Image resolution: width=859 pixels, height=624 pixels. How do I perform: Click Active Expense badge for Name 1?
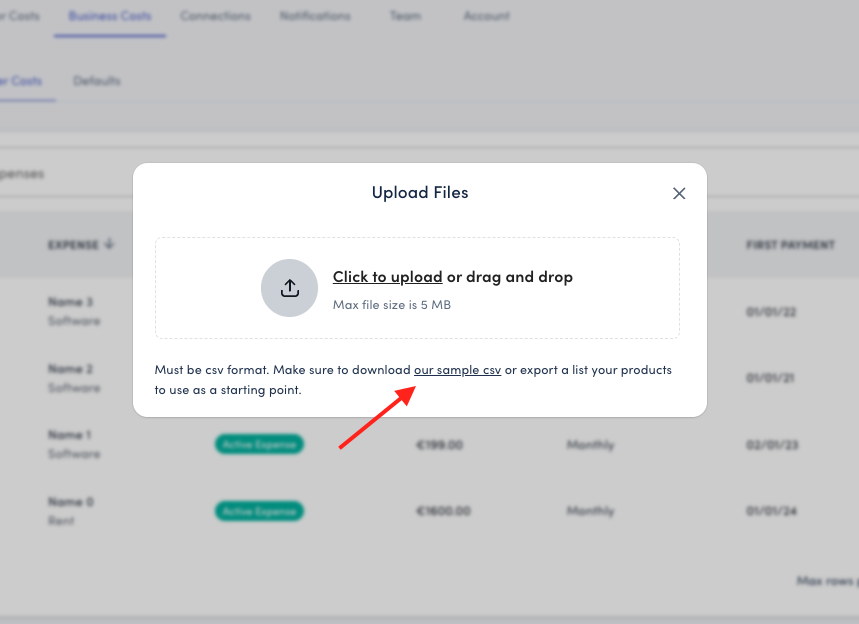(258, 444)
